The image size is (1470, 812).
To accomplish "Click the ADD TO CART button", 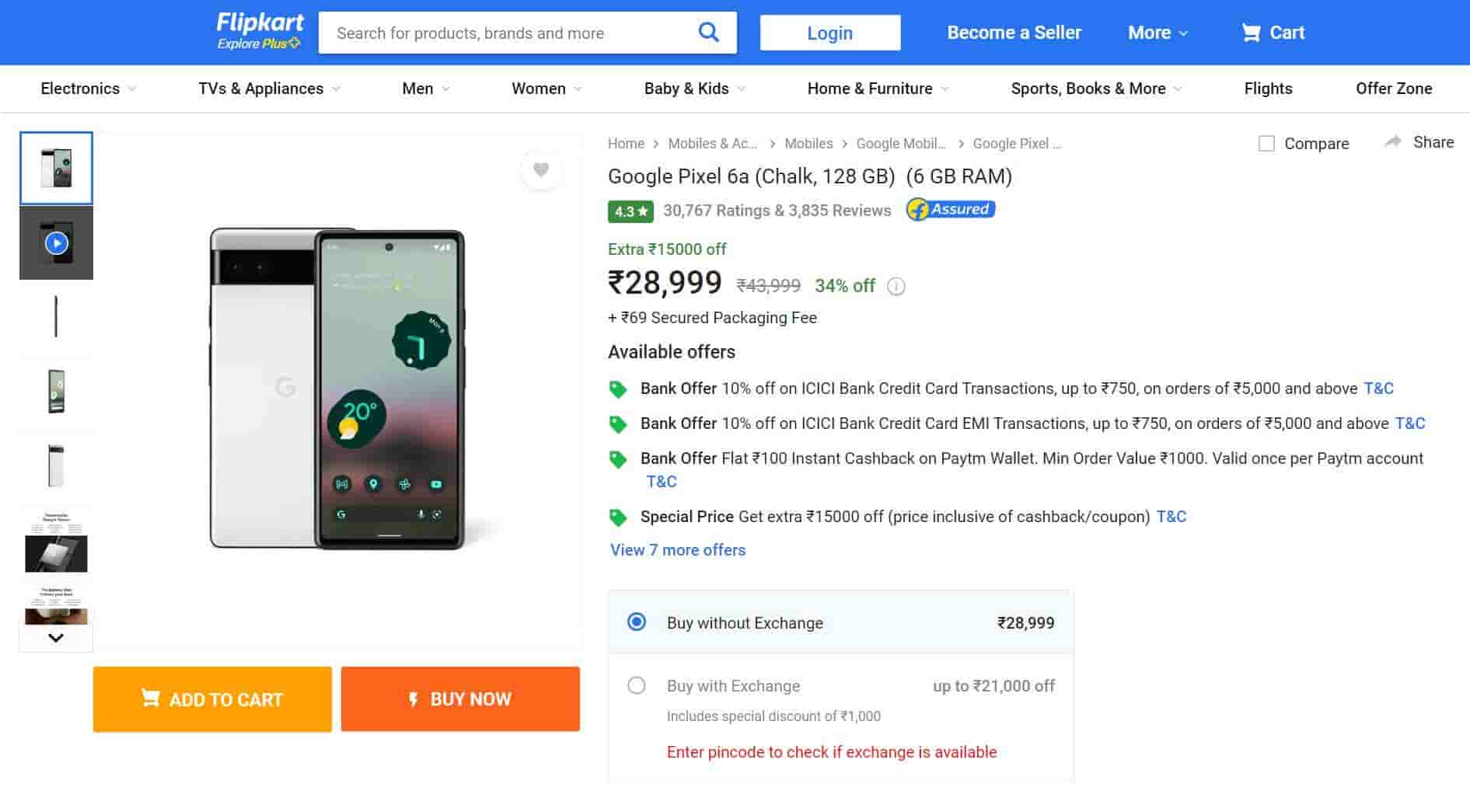I will pos(211,699).
